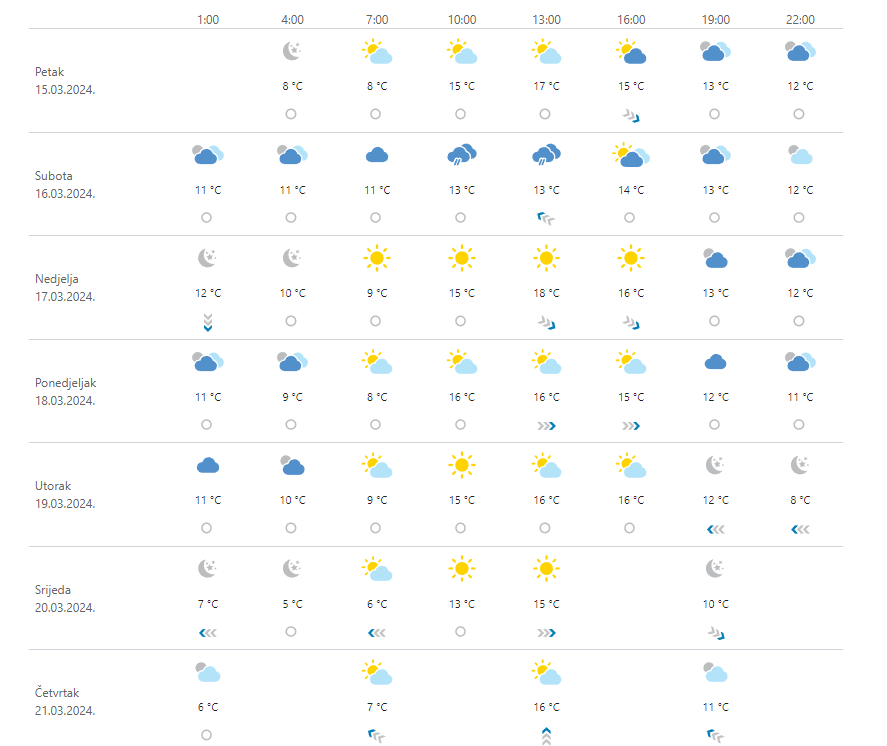
Task: Click Wednesday 4:00 temperature 5 °C
Action: tap(291, 604)
